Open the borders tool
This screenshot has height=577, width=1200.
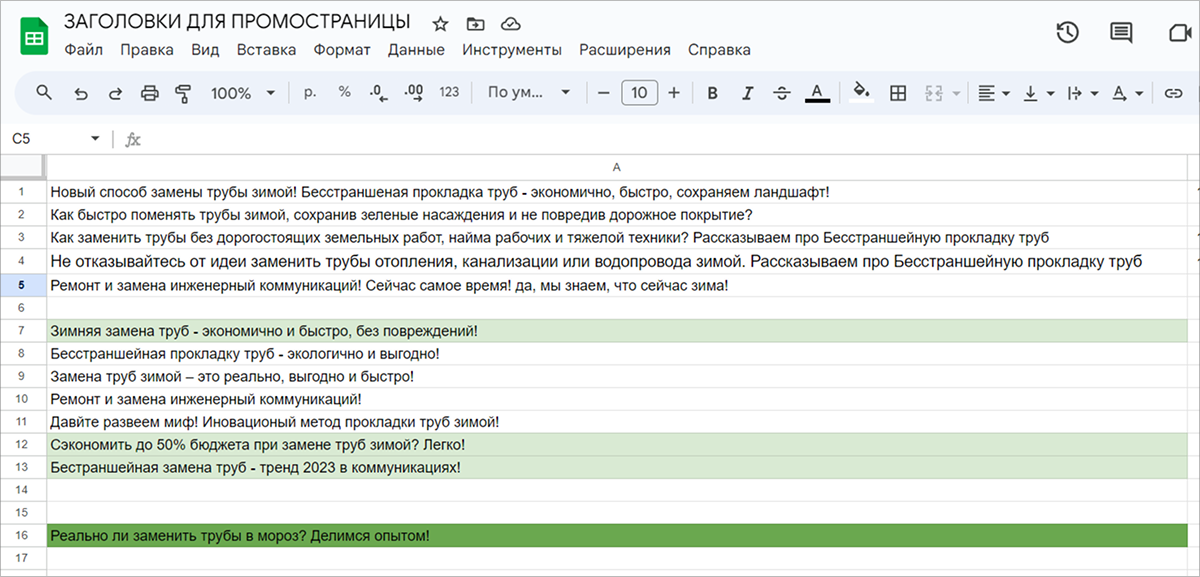click(898, 93)
